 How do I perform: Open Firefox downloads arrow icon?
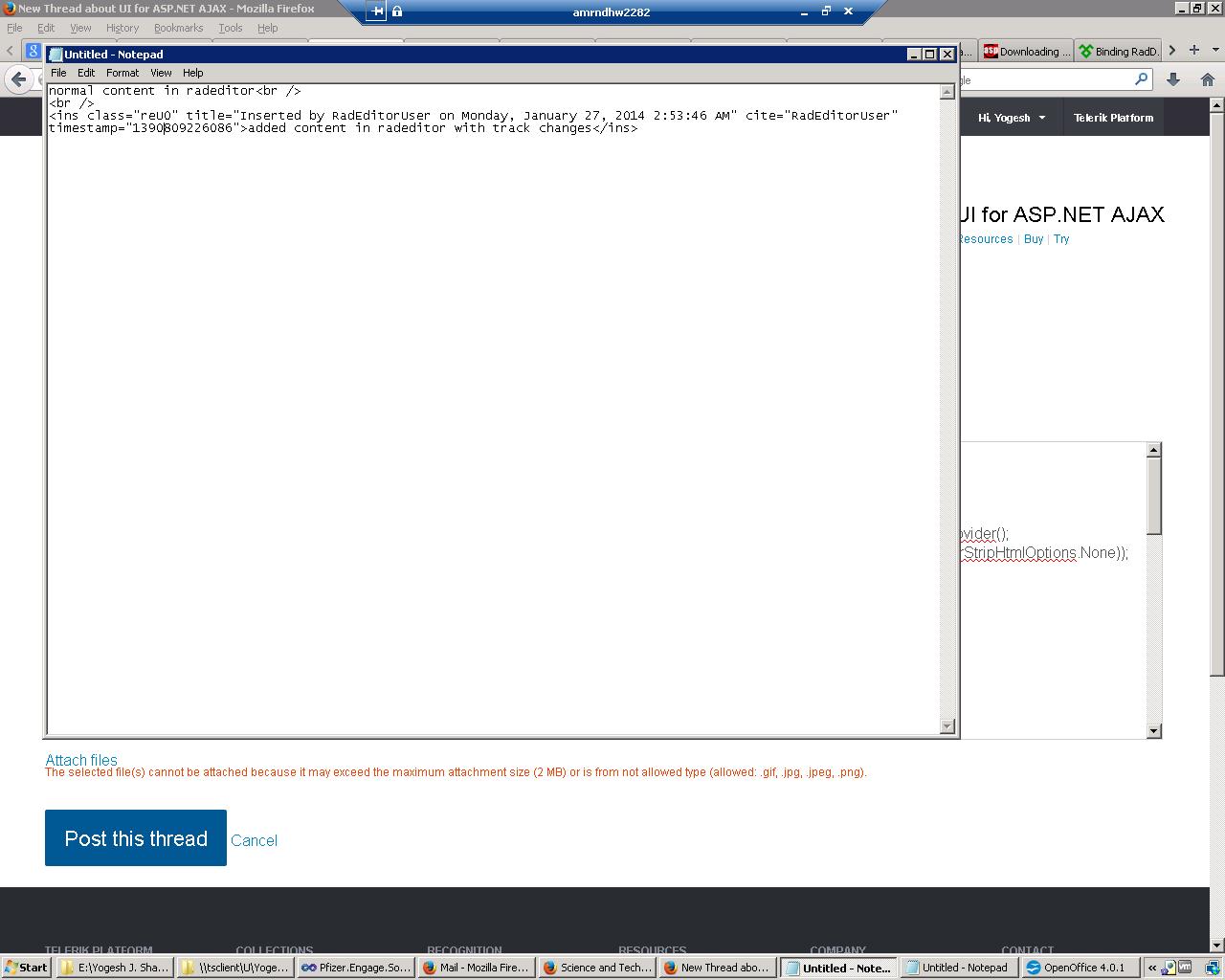[1173, 79]
